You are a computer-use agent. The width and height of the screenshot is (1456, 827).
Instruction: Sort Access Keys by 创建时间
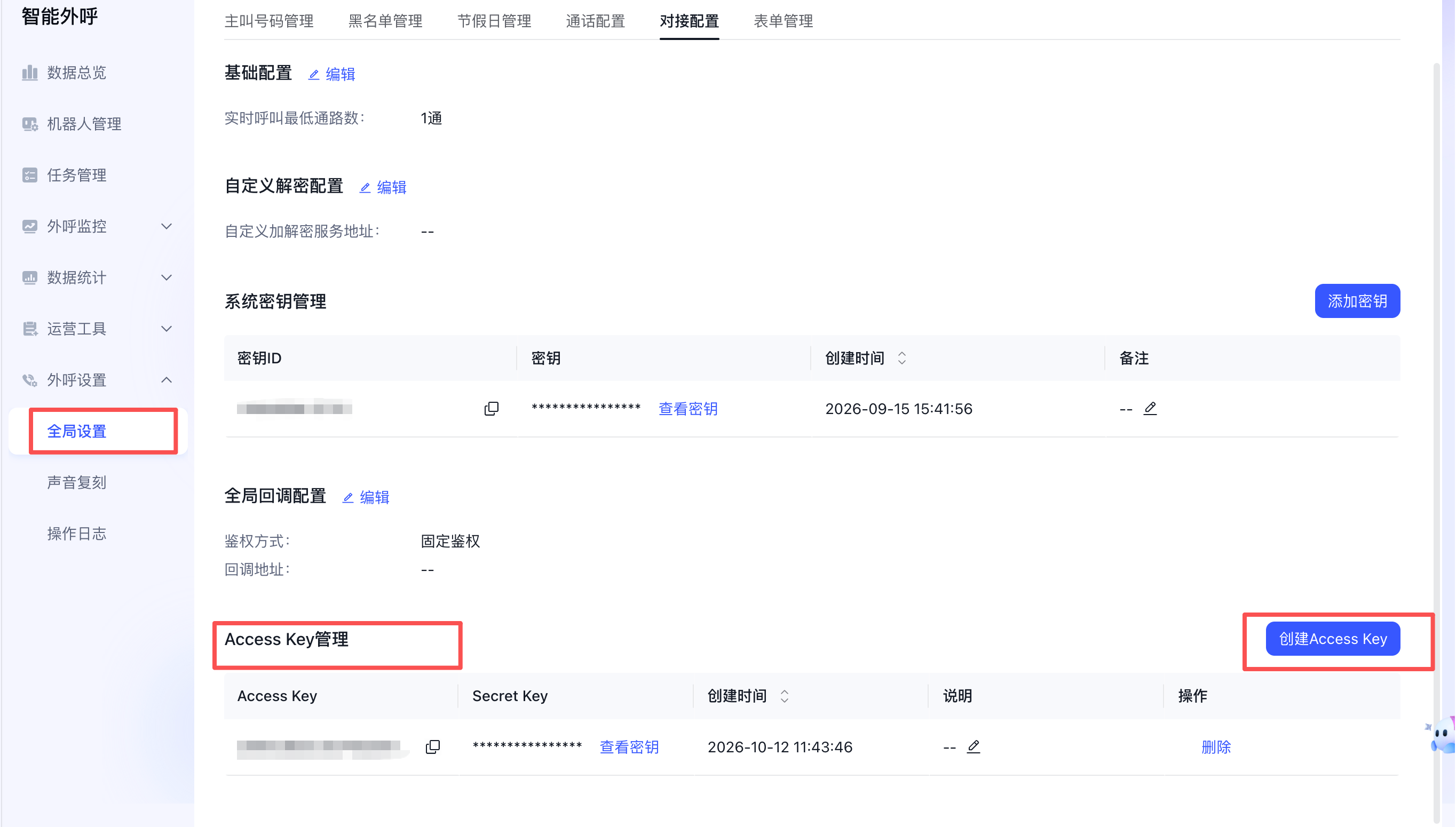[785, 696]
